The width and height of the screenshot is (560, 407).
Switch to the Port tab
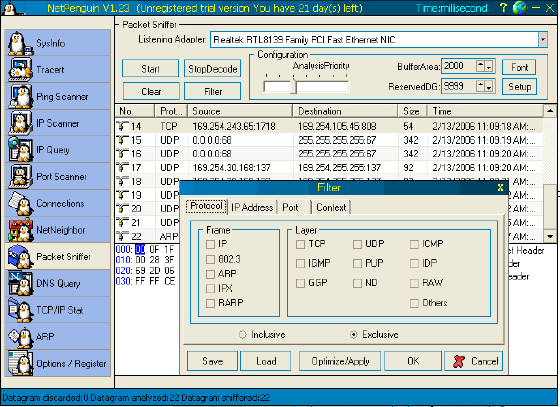[x=293, y=207]
